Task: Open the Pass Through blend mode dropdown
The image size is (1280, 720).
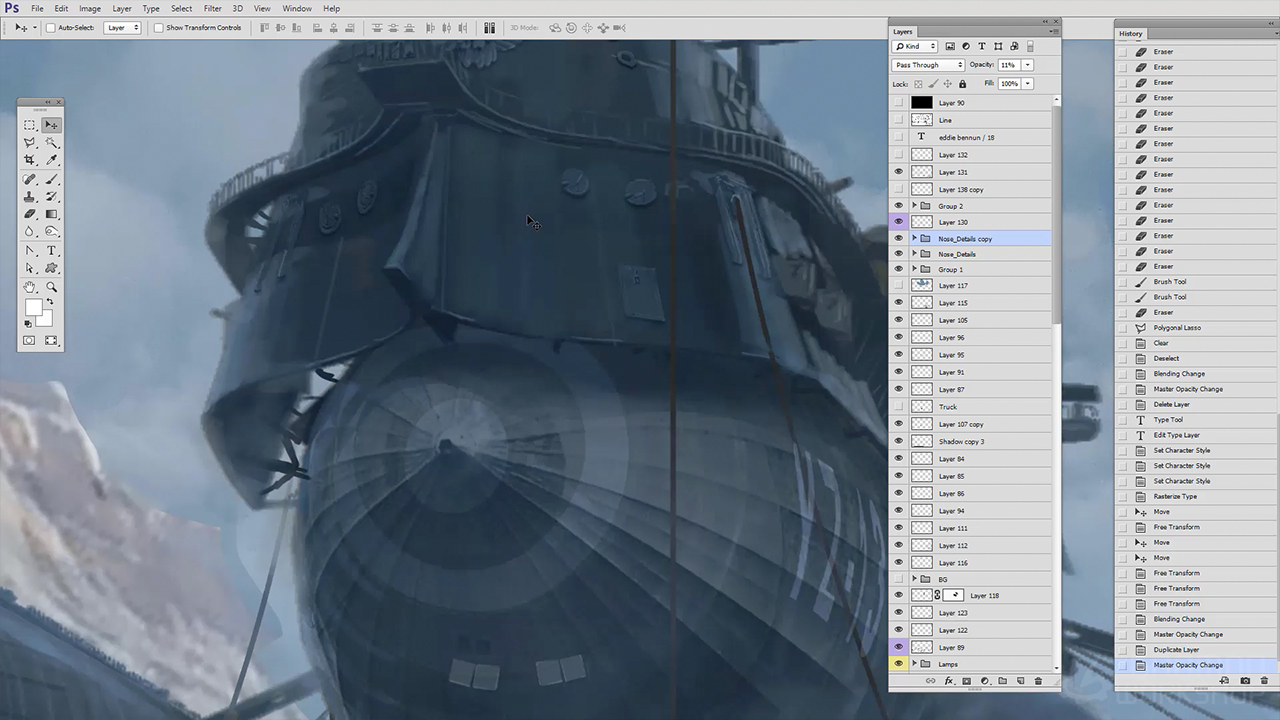Action: coord(928,65)
